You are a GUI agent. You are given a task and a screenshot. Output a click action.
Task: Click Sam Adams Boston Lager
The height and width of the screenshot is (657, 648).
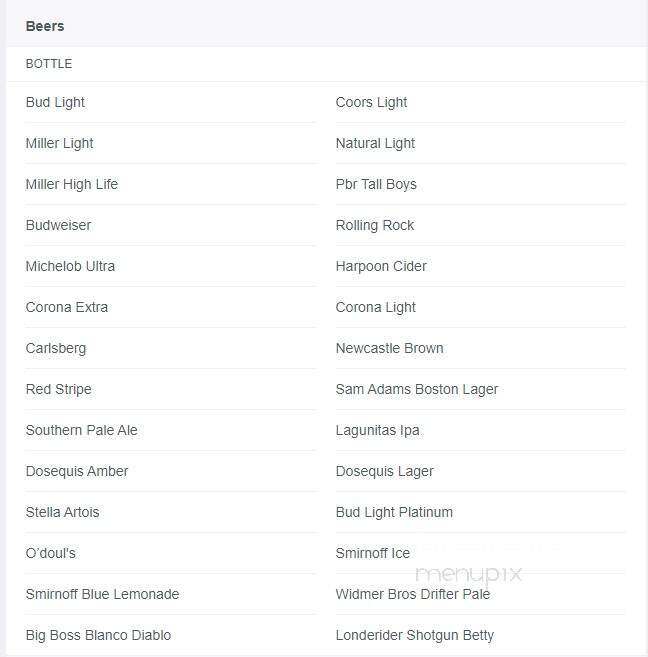tap(416, 389)
